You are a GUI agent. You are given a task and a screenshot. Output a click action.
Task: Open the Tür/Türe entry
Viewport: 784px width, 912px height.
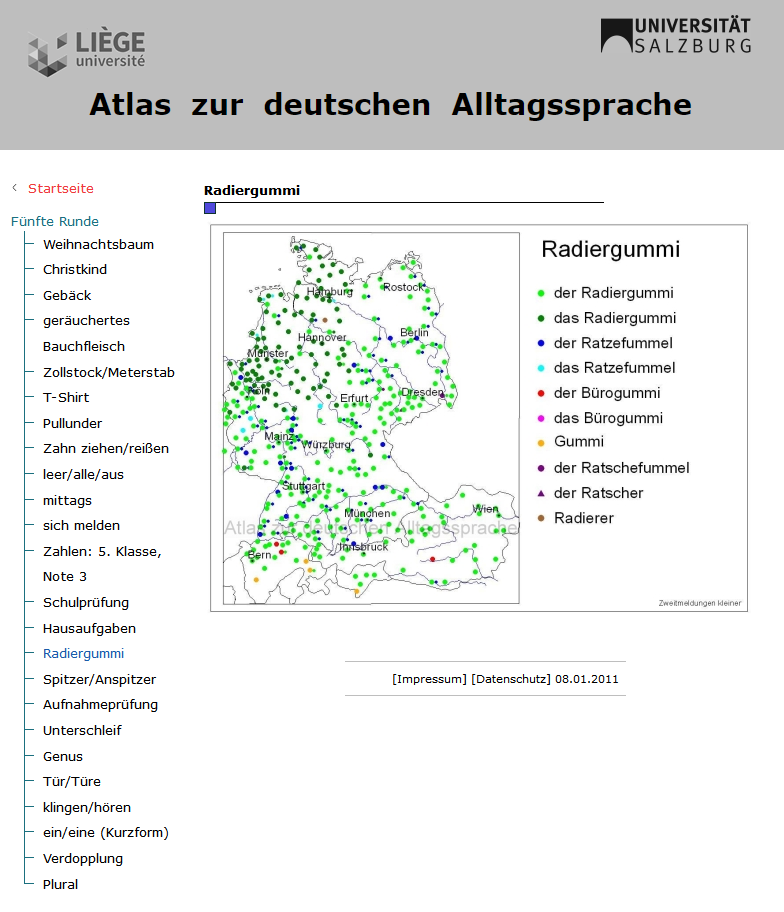tap(72, 781)
